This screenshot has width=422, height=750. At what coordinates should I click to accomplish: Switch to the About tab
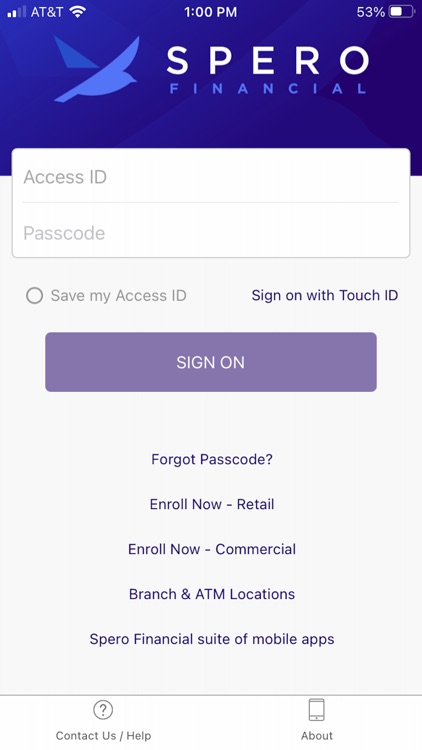[x=317, y=722]
